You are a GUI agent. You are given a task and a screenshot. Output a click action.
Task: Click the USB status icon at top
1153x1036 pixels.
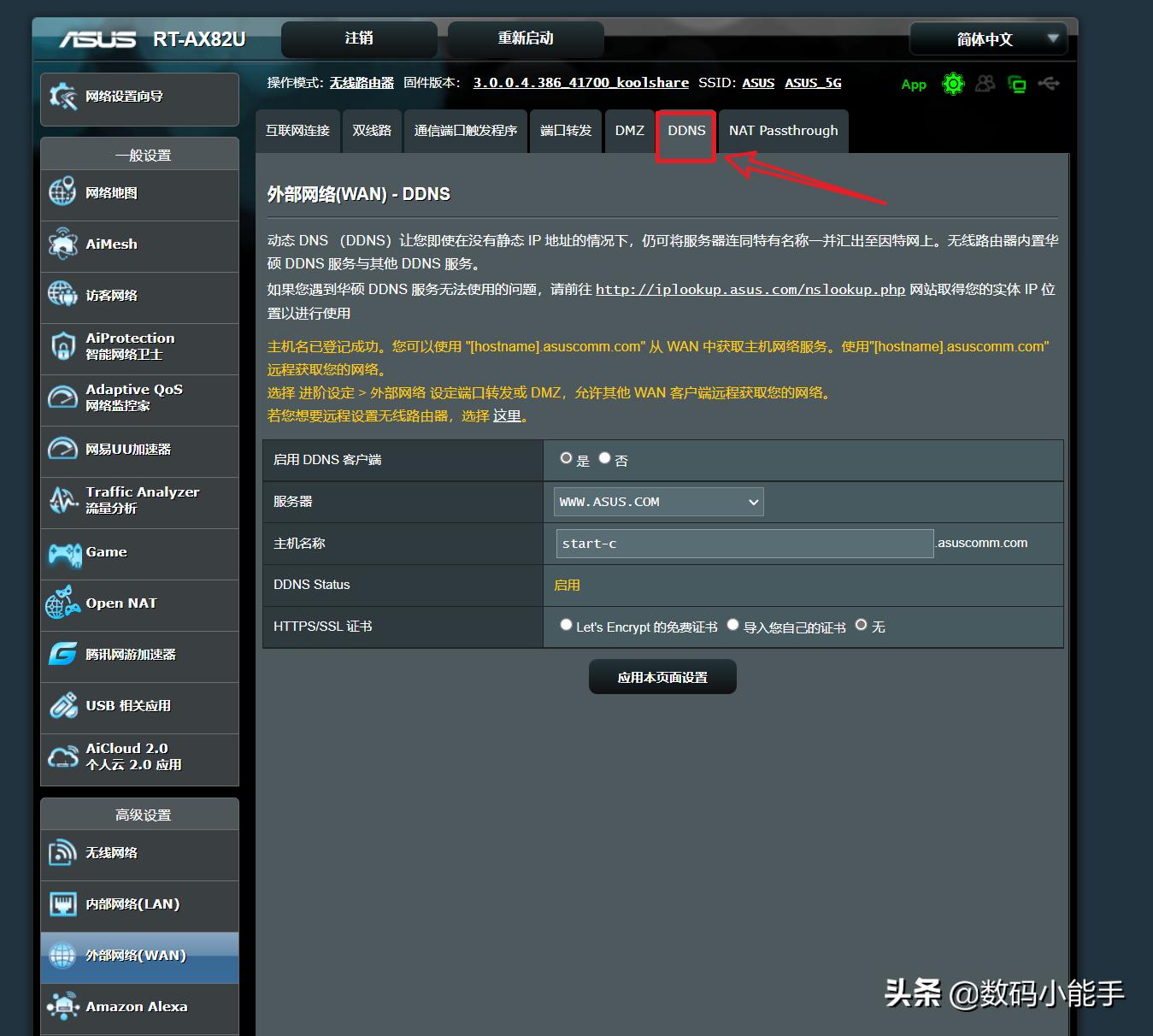coord(1049,83)
